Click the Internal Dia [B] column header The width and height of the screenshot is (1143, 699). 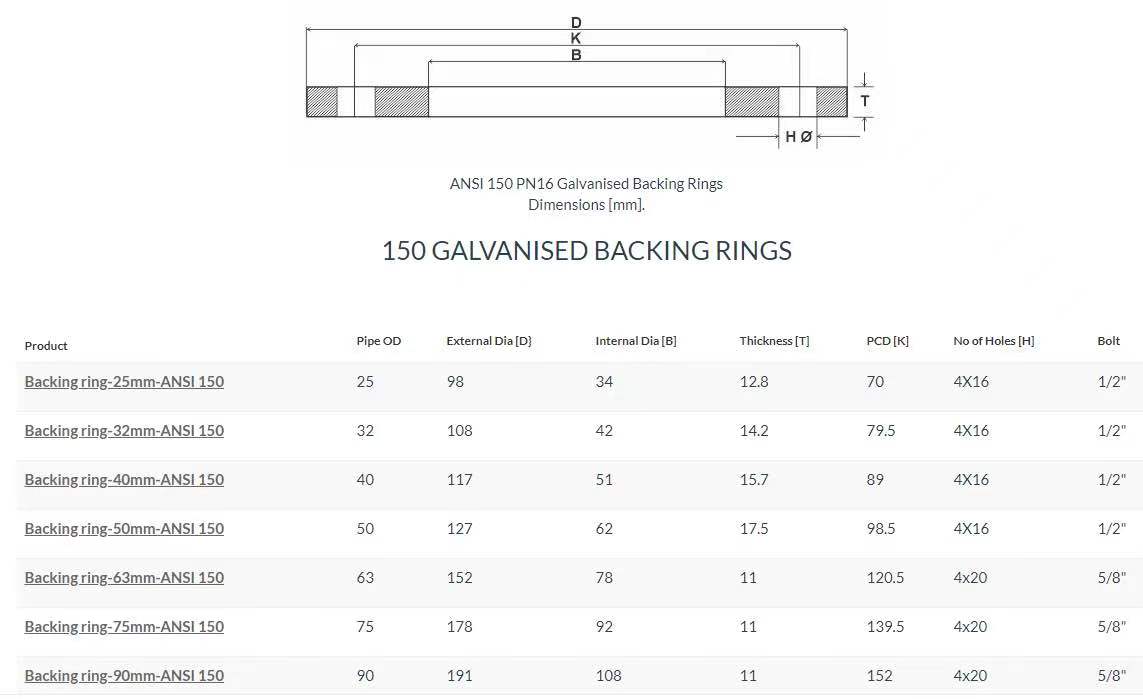pyautogui.click(x=636, y=340)
